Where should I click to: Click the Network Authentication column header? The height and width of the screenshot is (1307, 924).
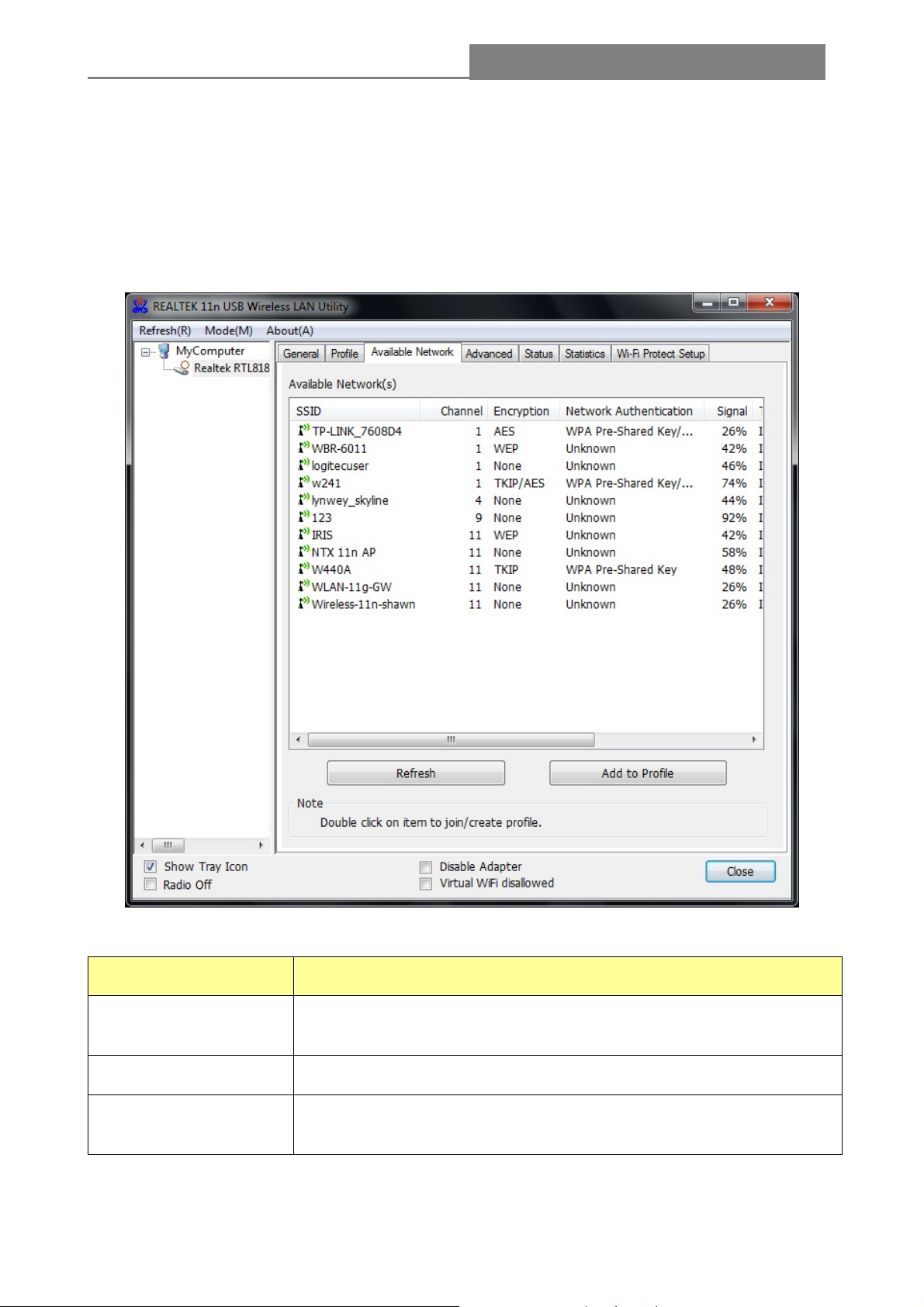[x=632, y=411]
